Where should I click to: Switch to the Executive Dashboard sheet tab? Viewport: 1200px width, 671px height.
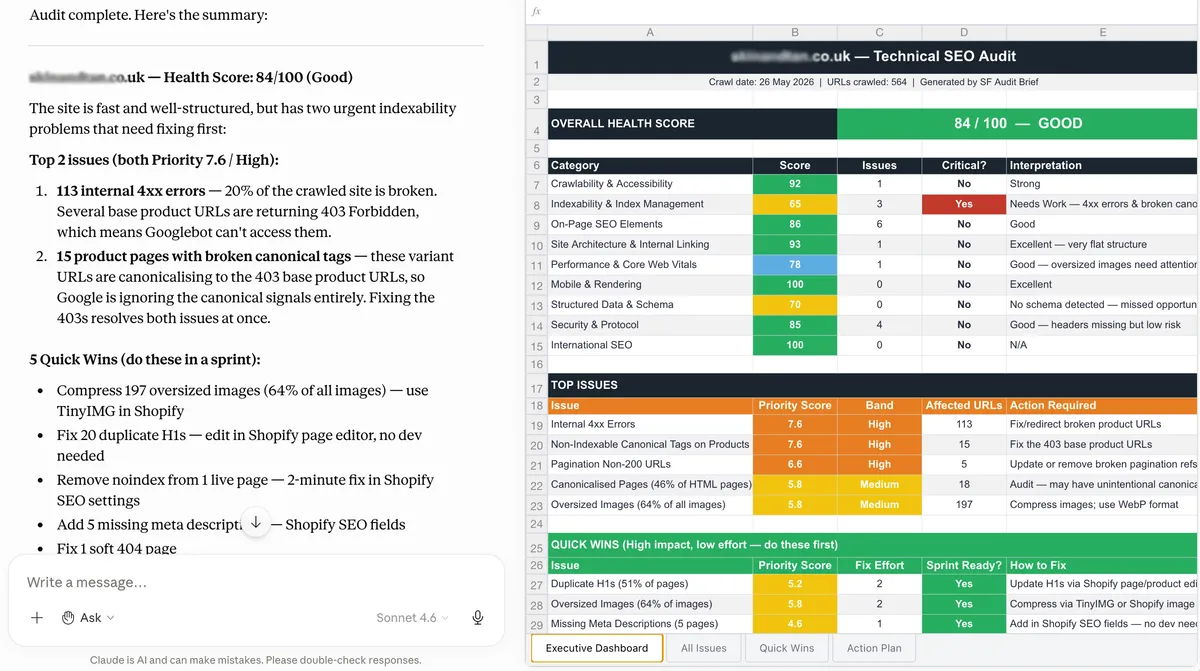tap(596, 648)
